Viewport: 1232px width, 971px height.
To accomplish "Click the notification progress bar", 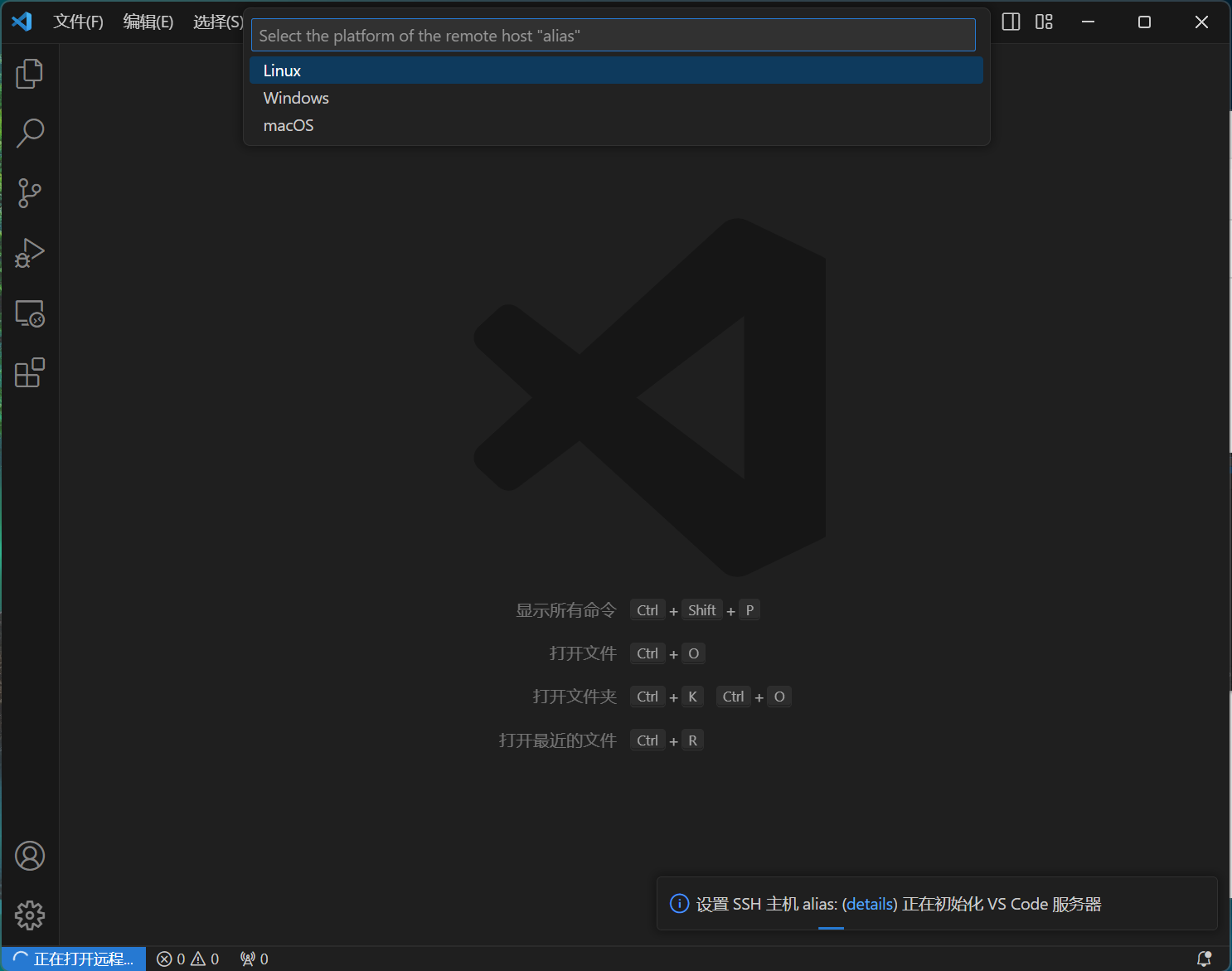I will (831, 928).
